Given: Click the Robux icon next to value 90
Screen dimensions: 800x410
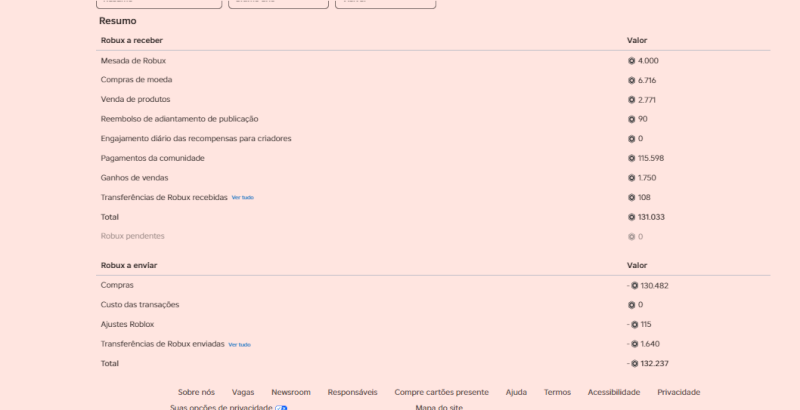Looking at the screenshot, I should point(631,119).
